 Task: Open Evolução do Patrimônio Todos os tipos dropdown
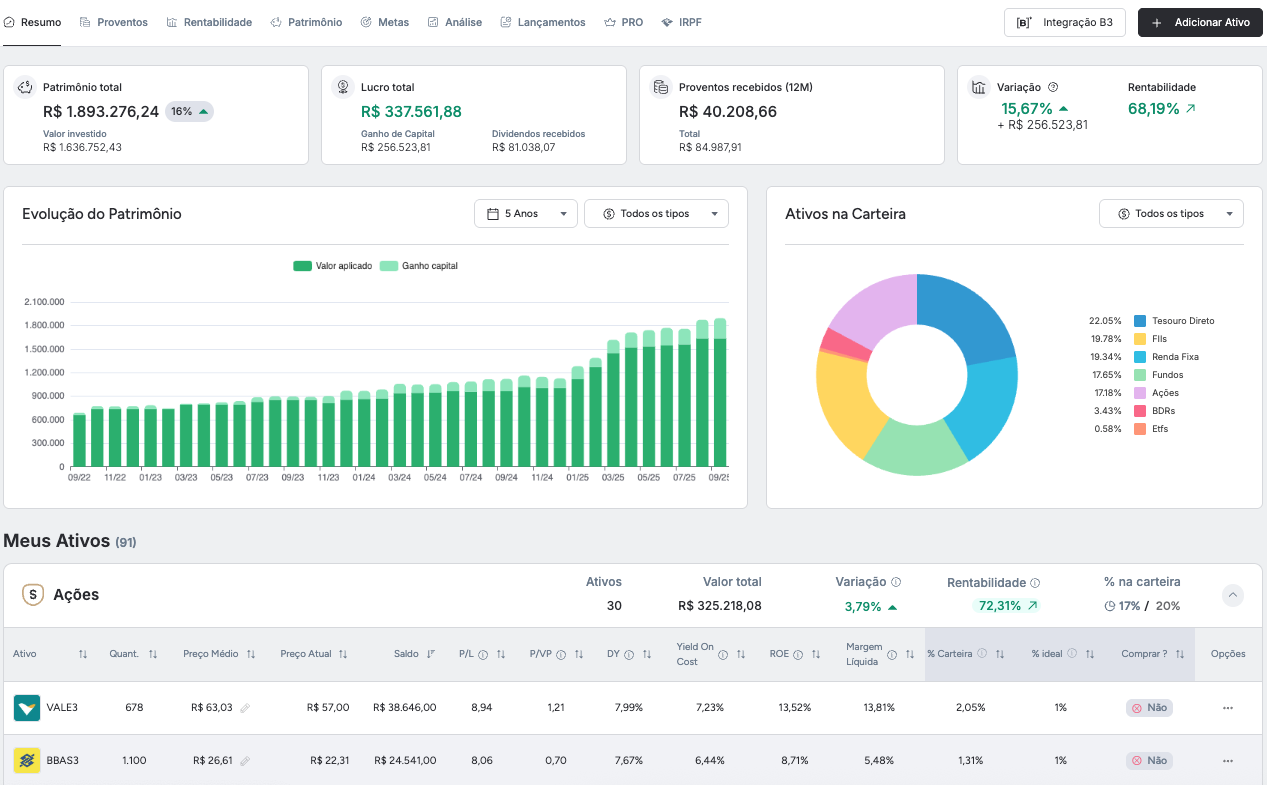[x=656, y=213]
